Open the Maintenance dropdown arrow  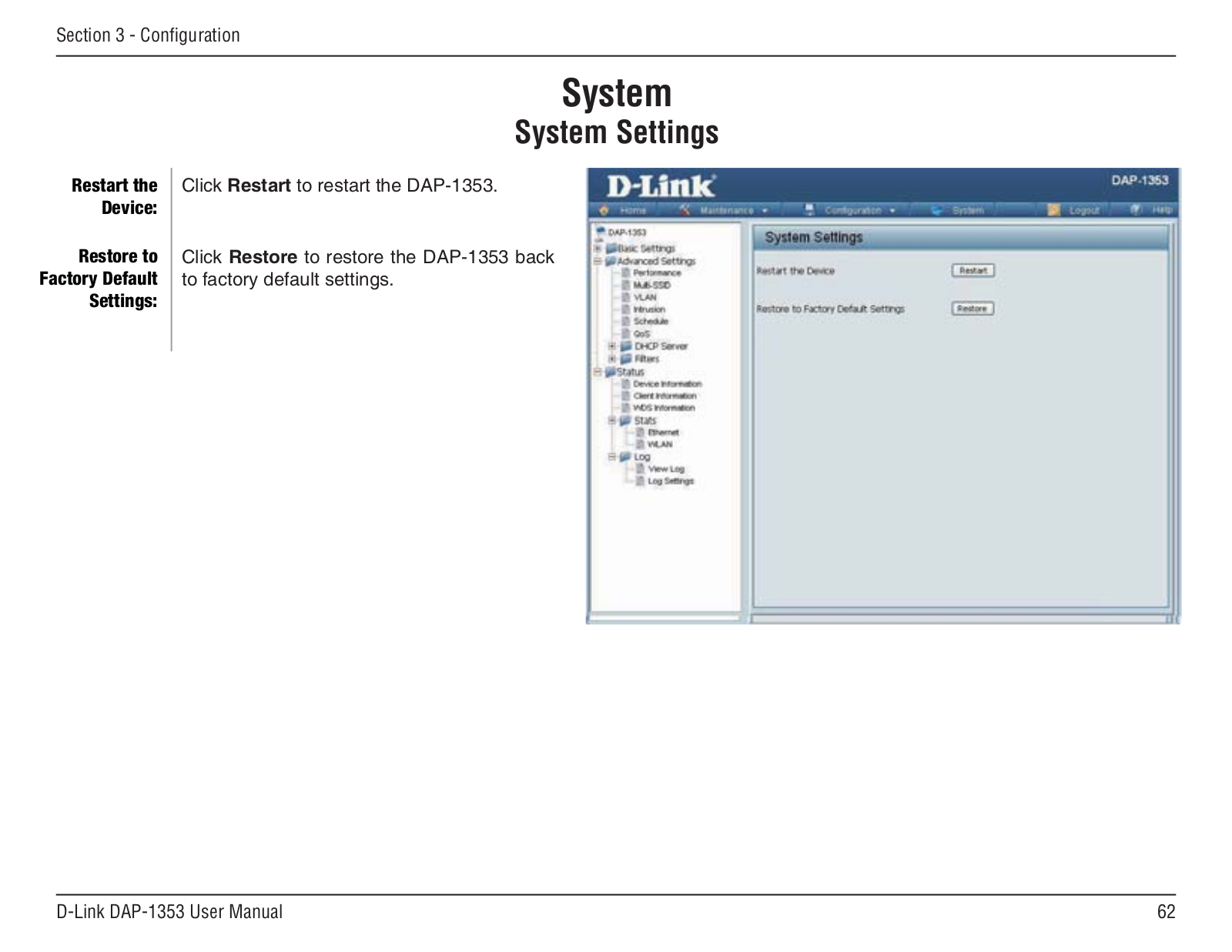[765, 211]
